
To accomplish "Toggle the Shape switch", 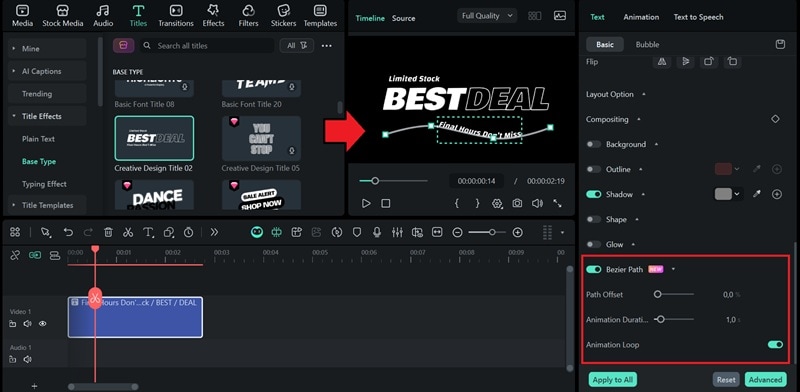I will (x=593, y=219).
